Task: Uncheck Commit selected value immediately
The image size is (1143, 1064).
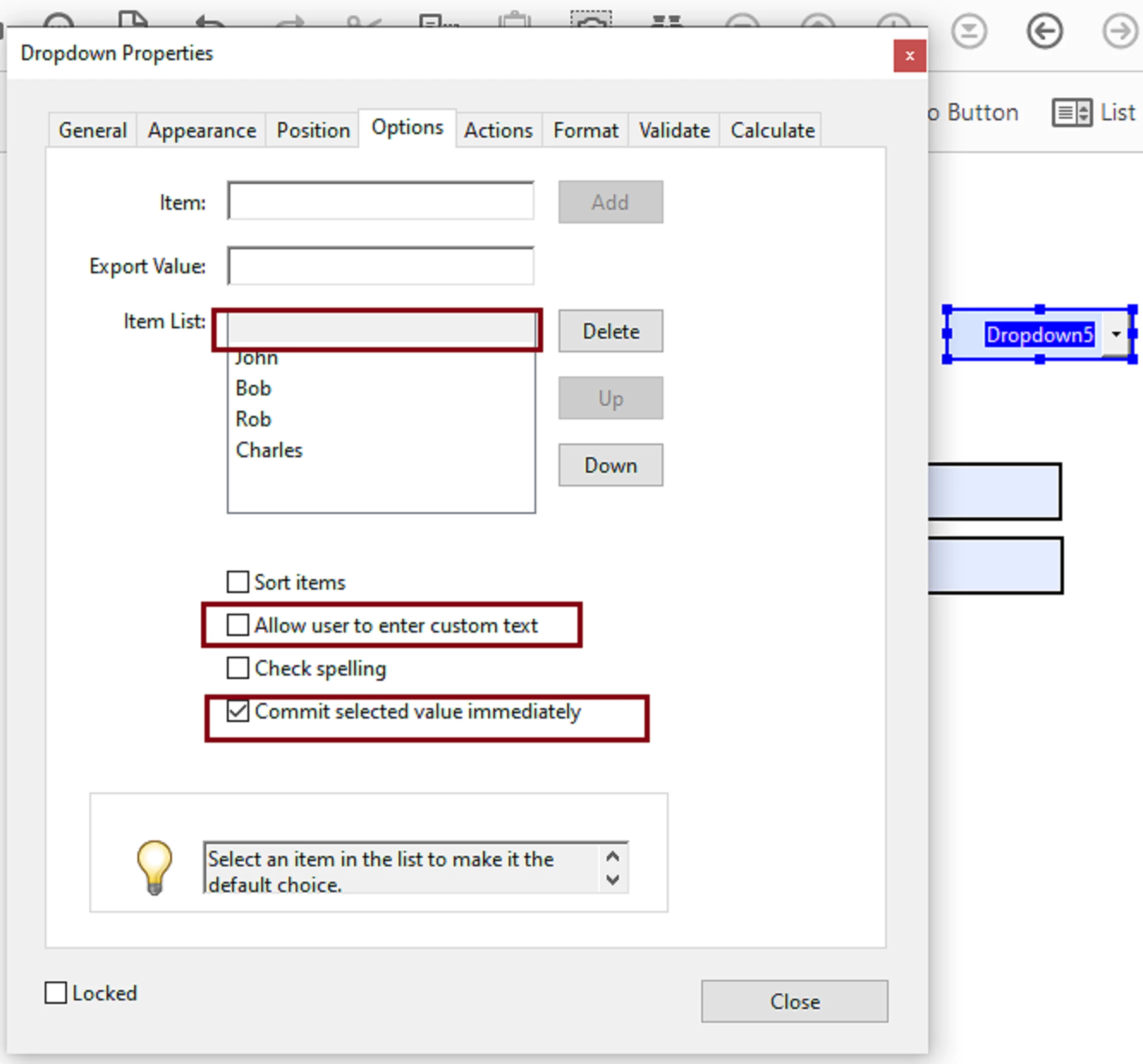Action: pos(238,712)
